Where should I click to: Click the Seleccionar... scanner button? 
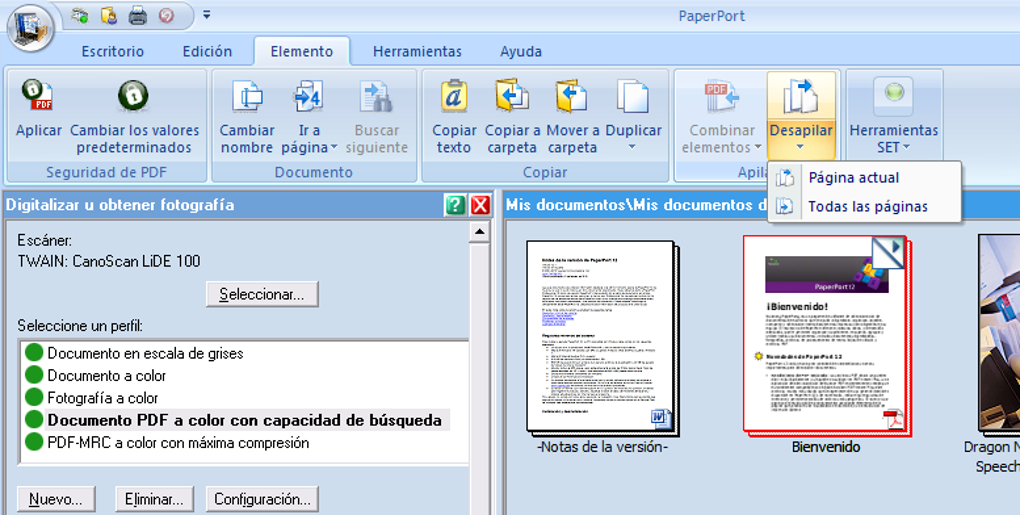point(262,294)
